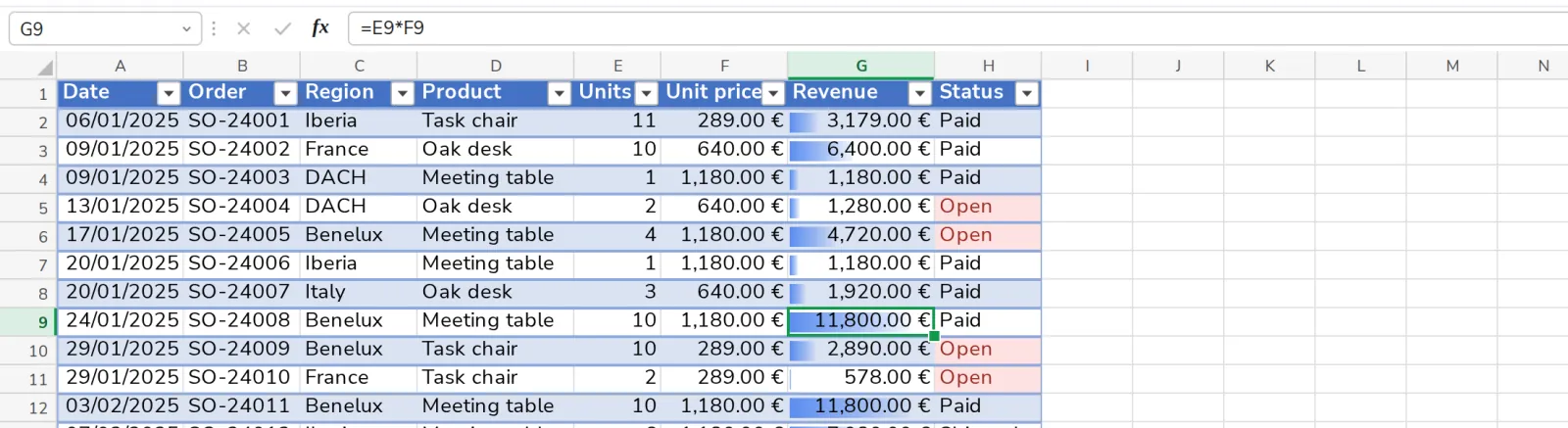Click the DACH region cell for SO-24003

[x=359, y=178]
